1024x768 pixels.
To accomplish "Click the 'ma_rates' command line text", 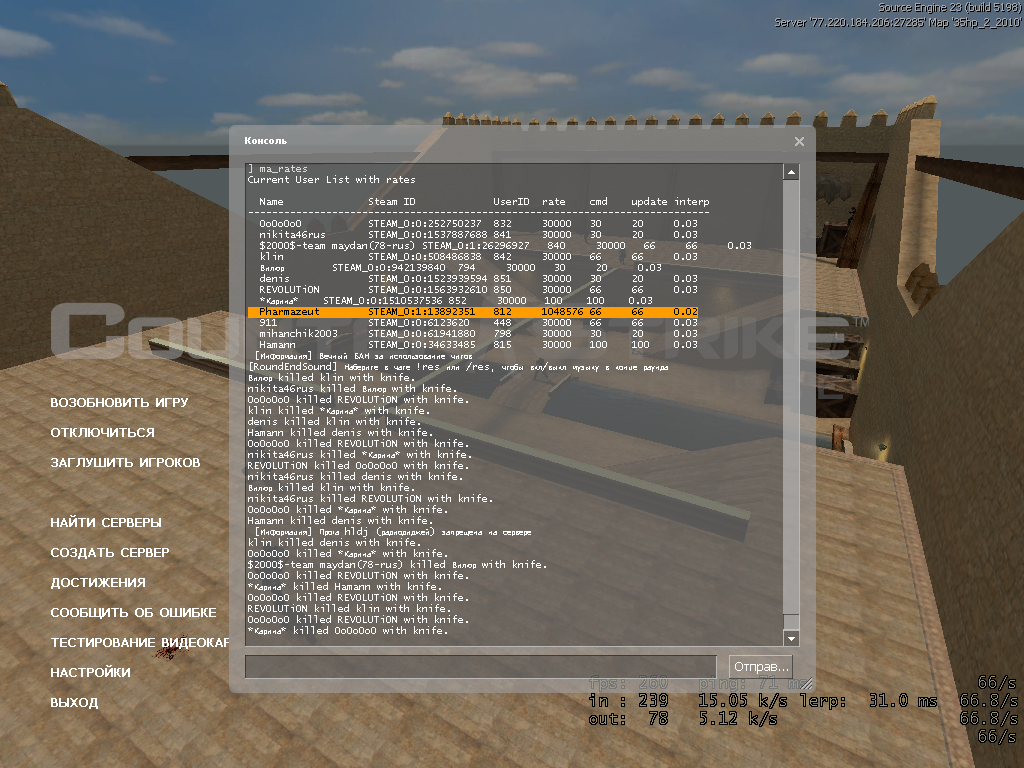I will tap(283, 168).
